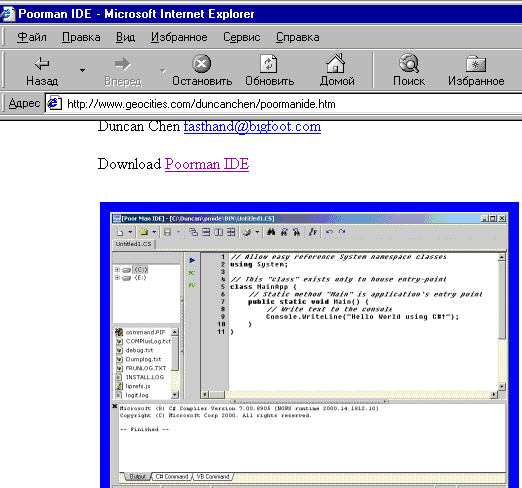Click Cascade windows icon in Poorman IDE toolbar

193,232
